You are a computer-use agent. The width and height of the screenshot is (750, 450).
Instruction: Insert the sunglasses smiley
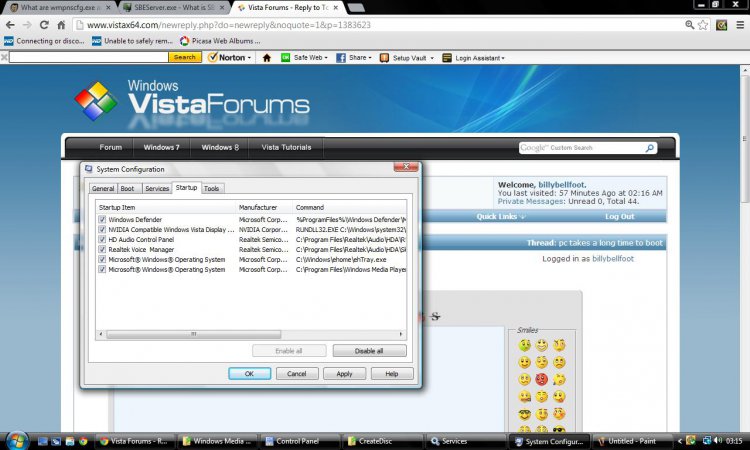pos(524,414)
